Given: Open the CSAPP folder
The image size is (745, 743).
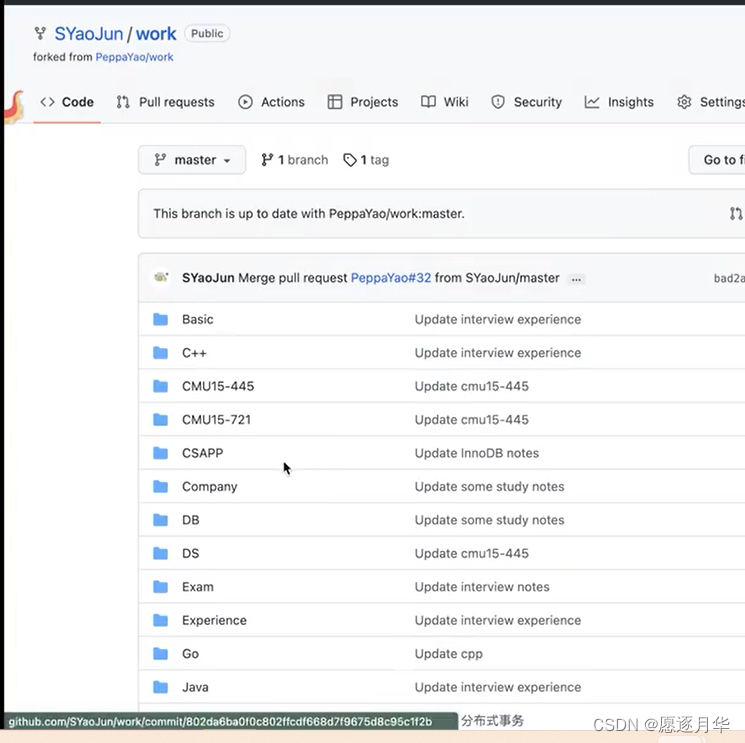Looking at the screenshot, I should pos(202,453).
